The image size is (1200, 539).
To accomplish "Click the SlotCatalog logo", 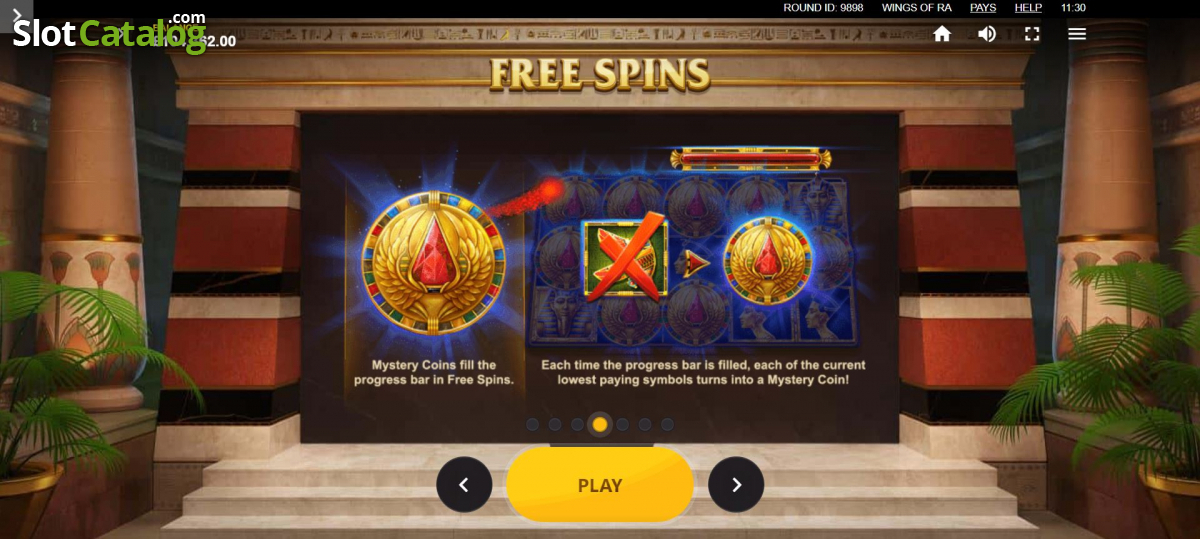I will [109, 33].
